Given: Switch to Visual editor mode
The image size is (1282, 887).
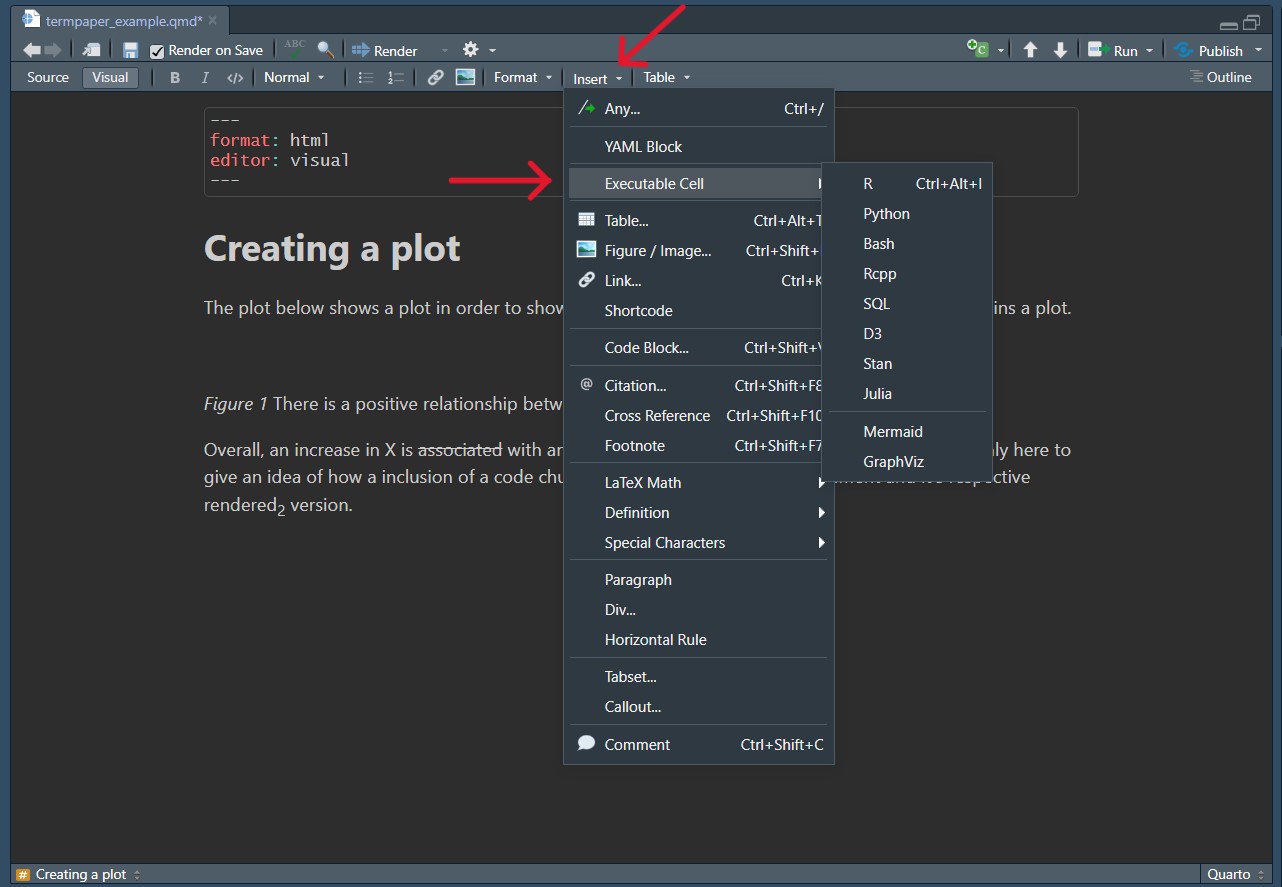Looking at the screenshot, I should pos(110,77).
